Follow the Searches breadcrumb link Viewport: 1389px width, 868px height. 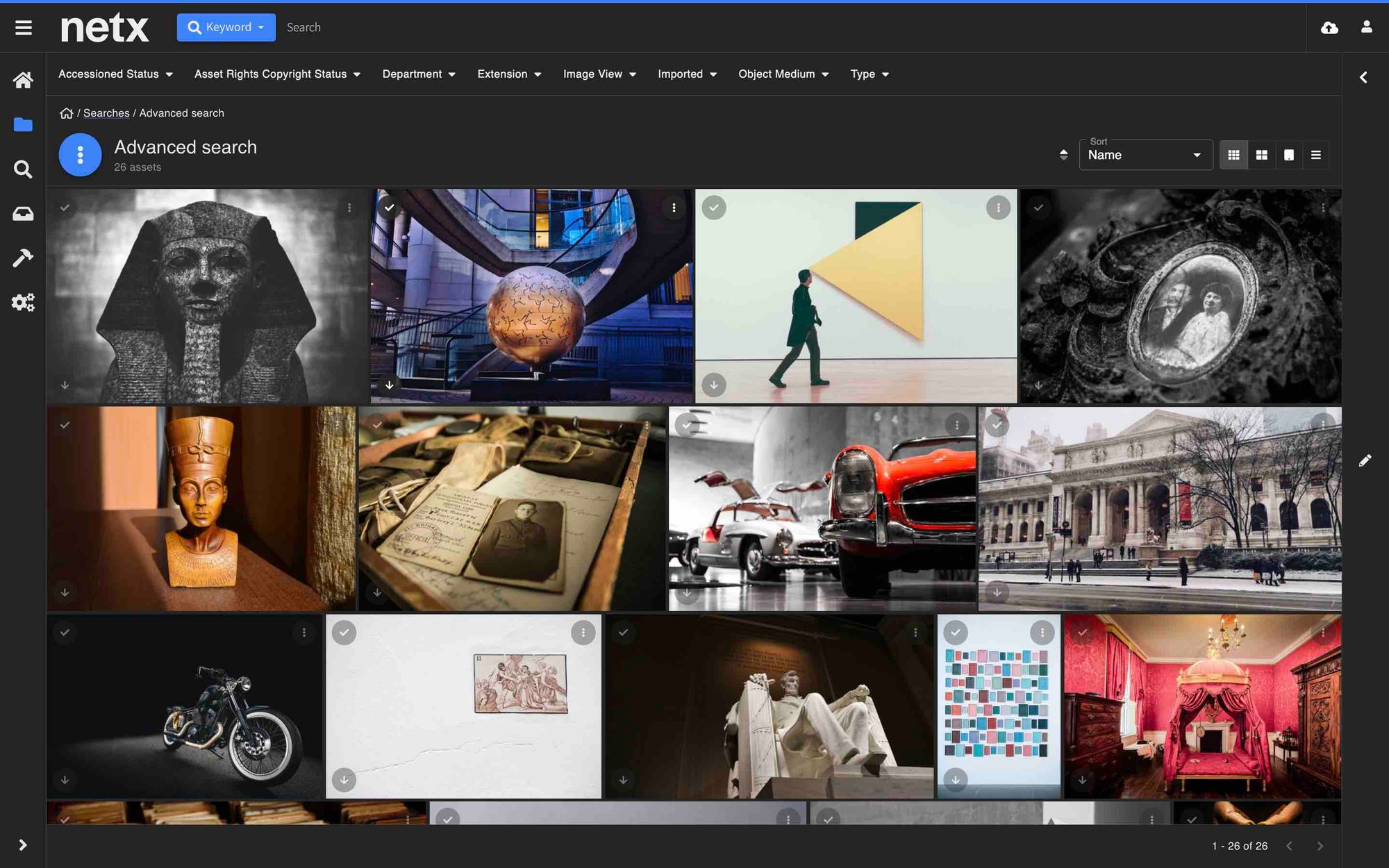coord(106,113)
